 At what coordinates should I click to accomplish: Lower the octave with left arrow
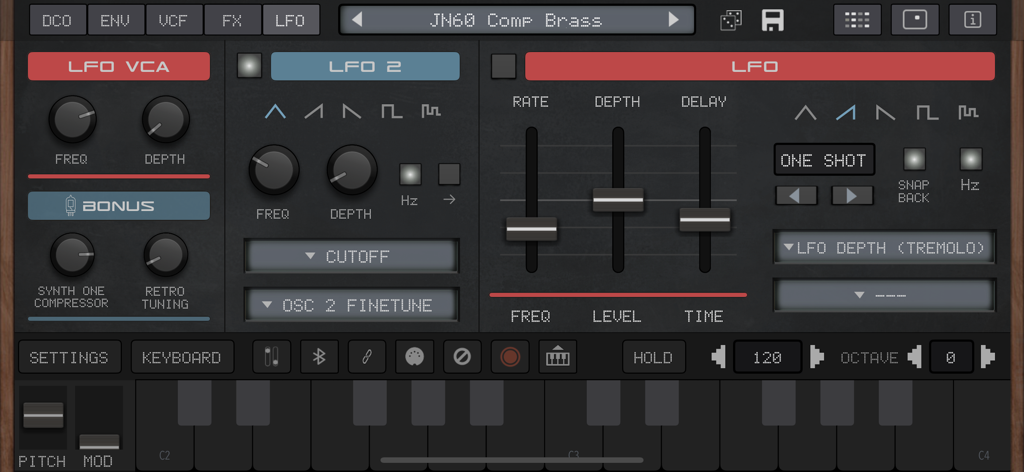(915, 357)
